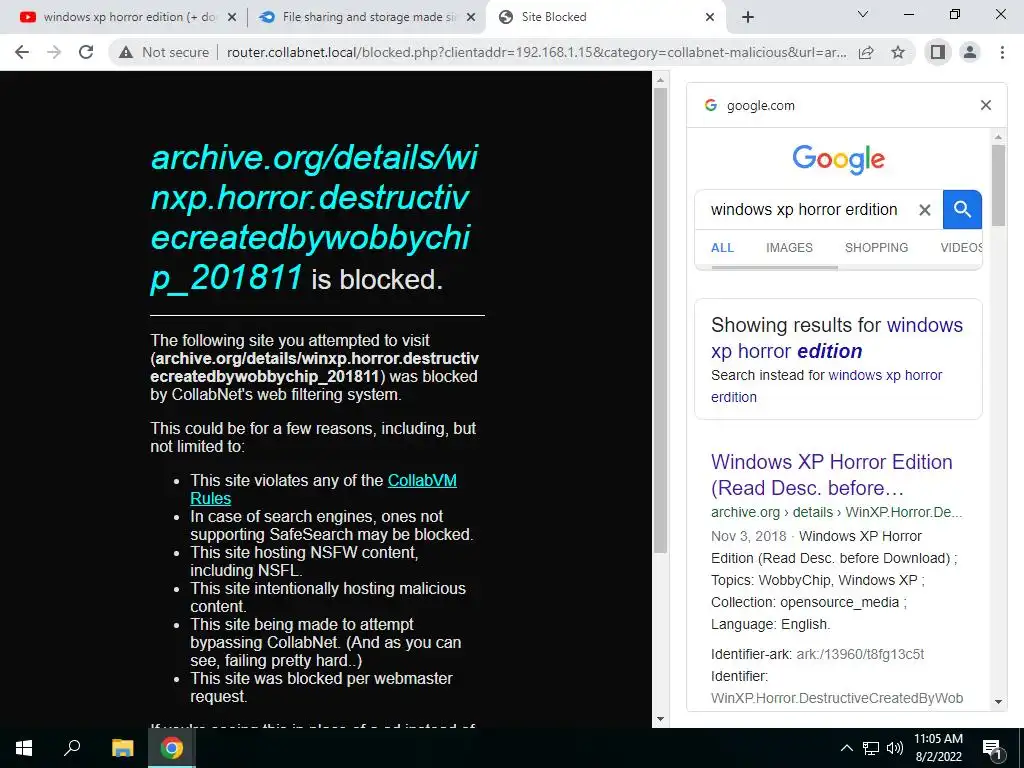
Task: Click the blocked page scroll up arrow
Action: coord(660,80)
